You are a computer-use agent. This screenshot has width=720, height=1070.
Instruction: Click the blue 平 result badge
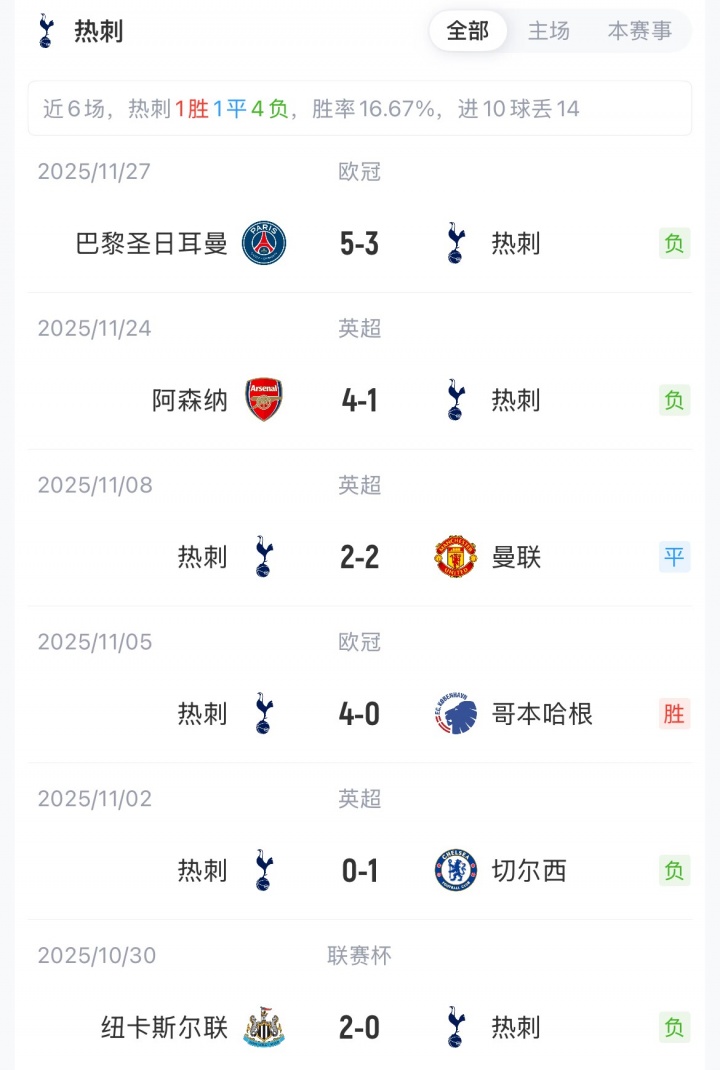[675, 557]
